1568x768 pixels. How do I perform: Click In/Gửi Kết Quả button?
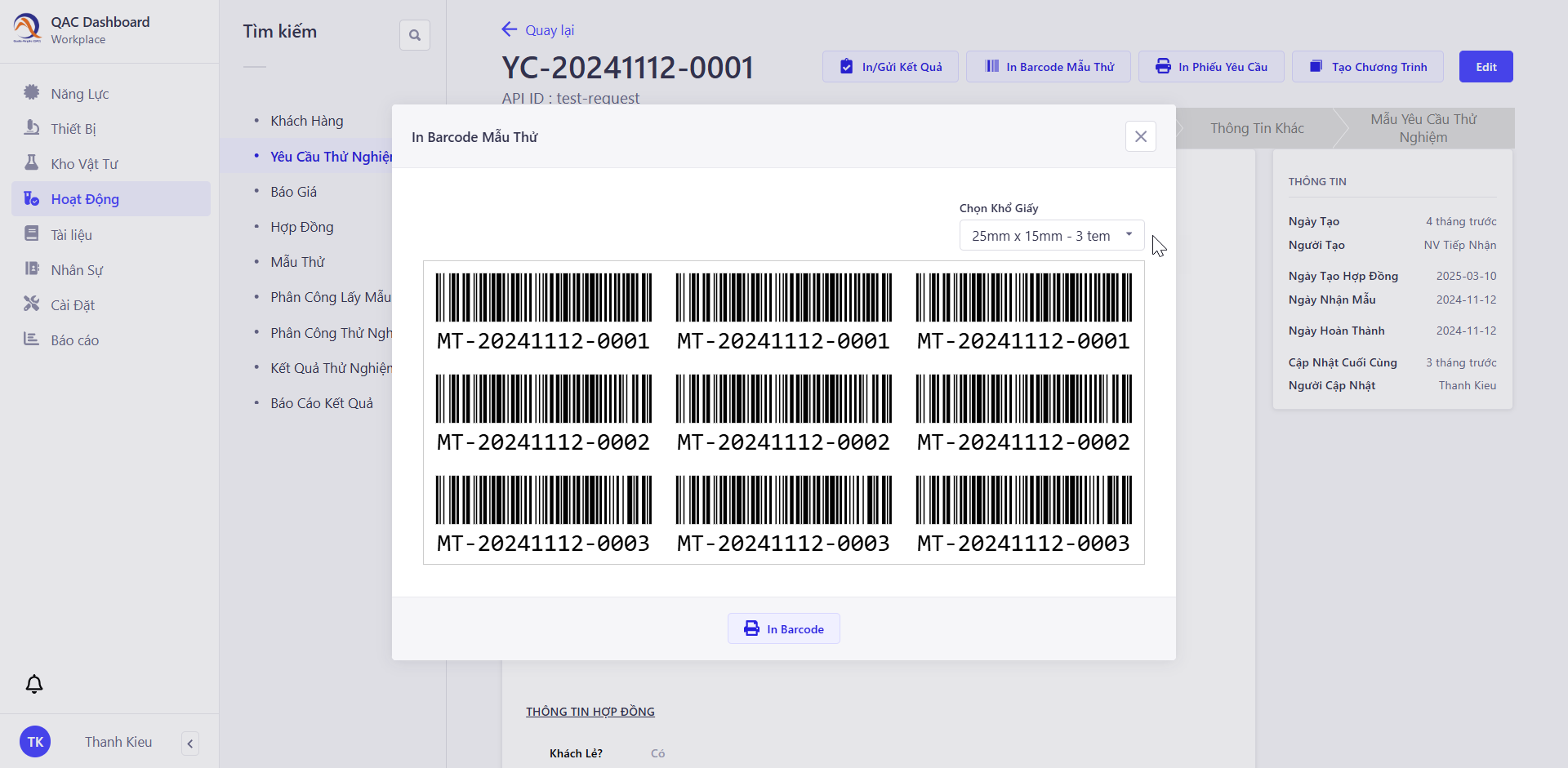890,66
